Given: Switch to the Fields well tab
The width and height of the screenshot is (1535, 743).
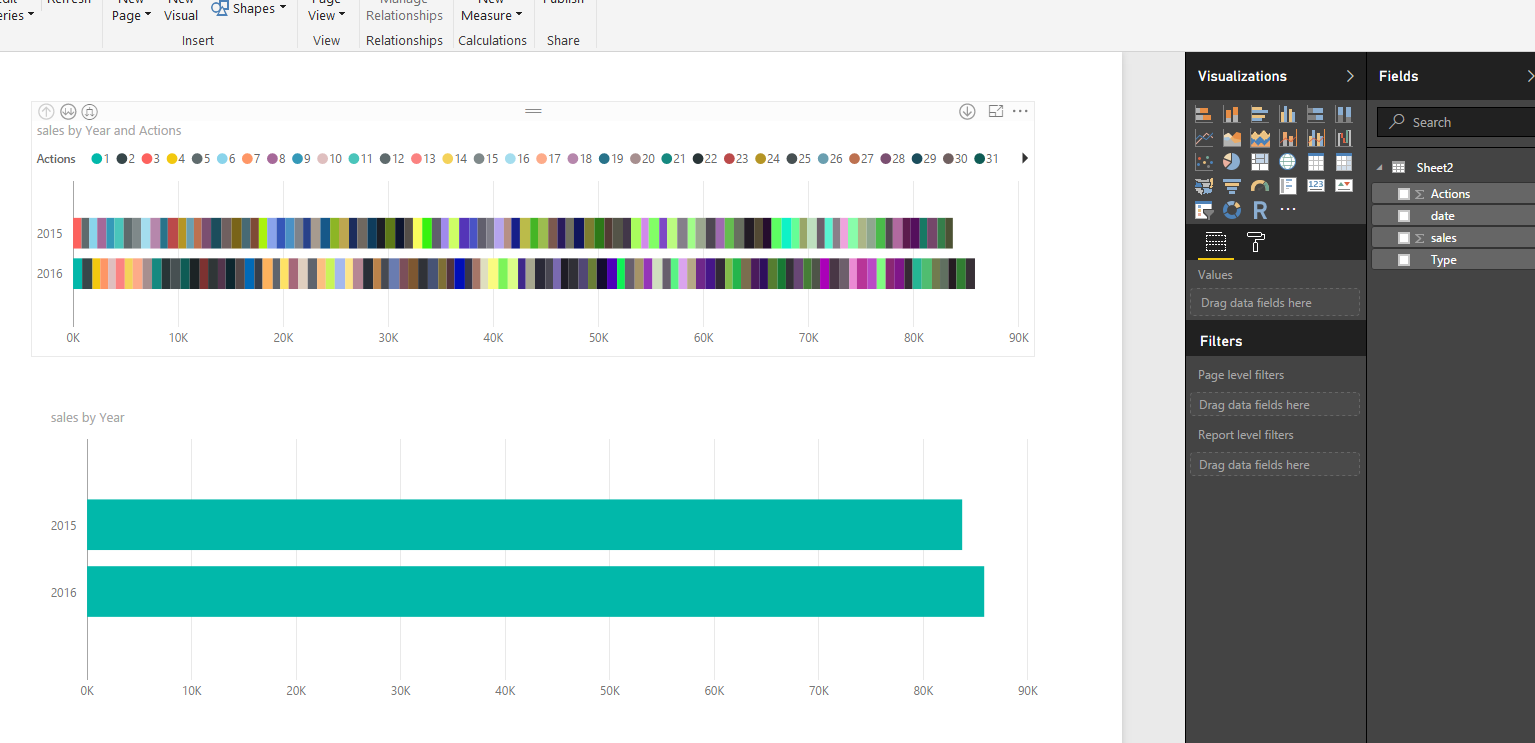Looking at the screenshot, I should pyautogui.click(x=1215, y=242).
